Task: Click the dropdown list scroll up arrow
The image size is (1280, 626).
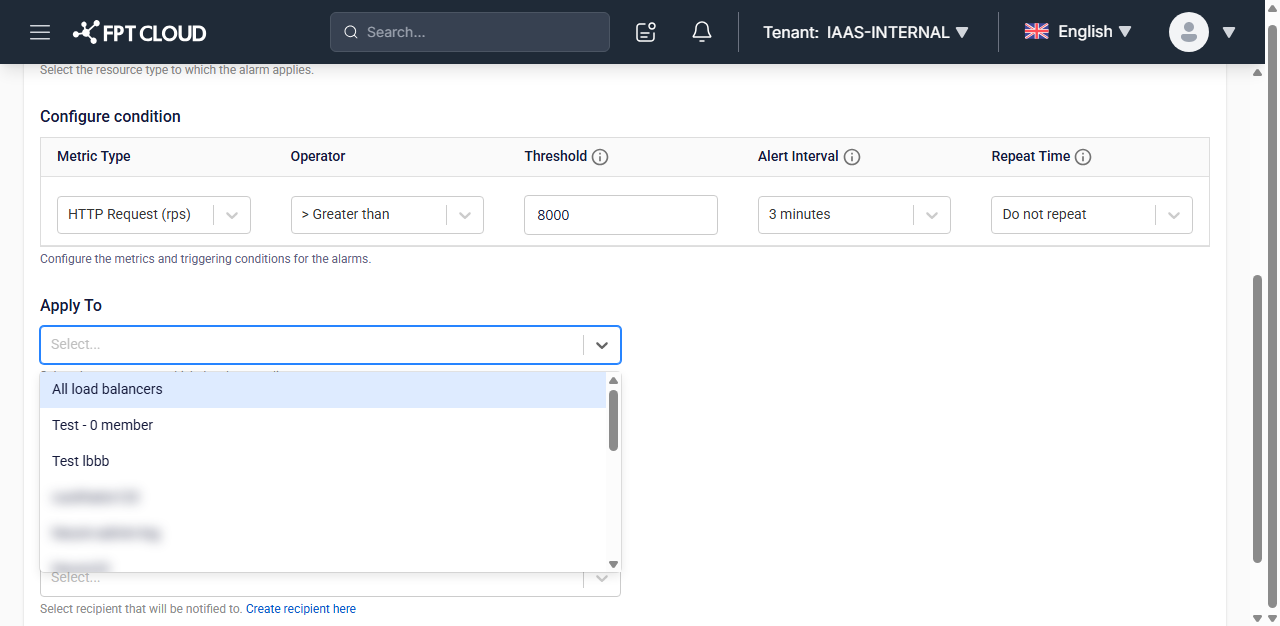Action: click(614, 380)
